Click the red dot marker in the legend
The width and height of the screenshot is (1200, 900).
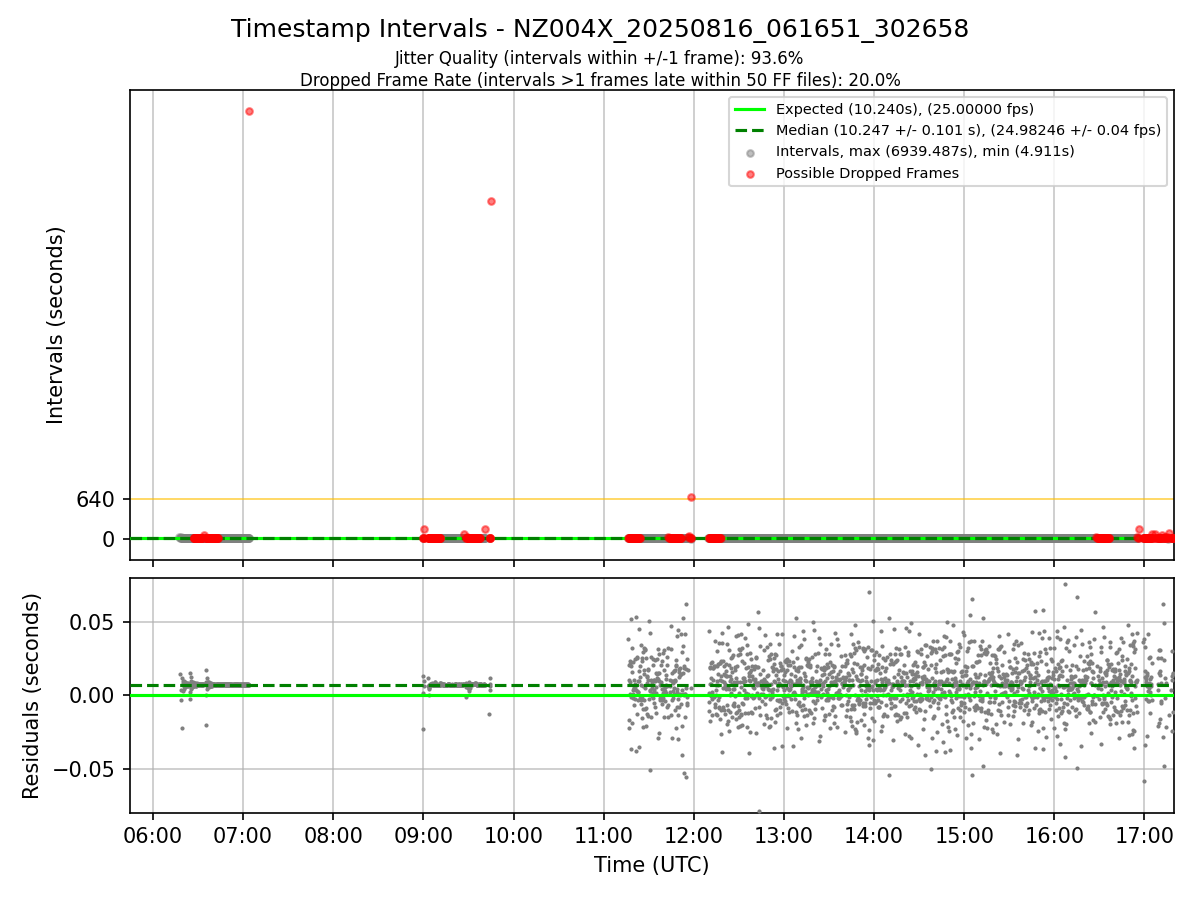(751, 173)
